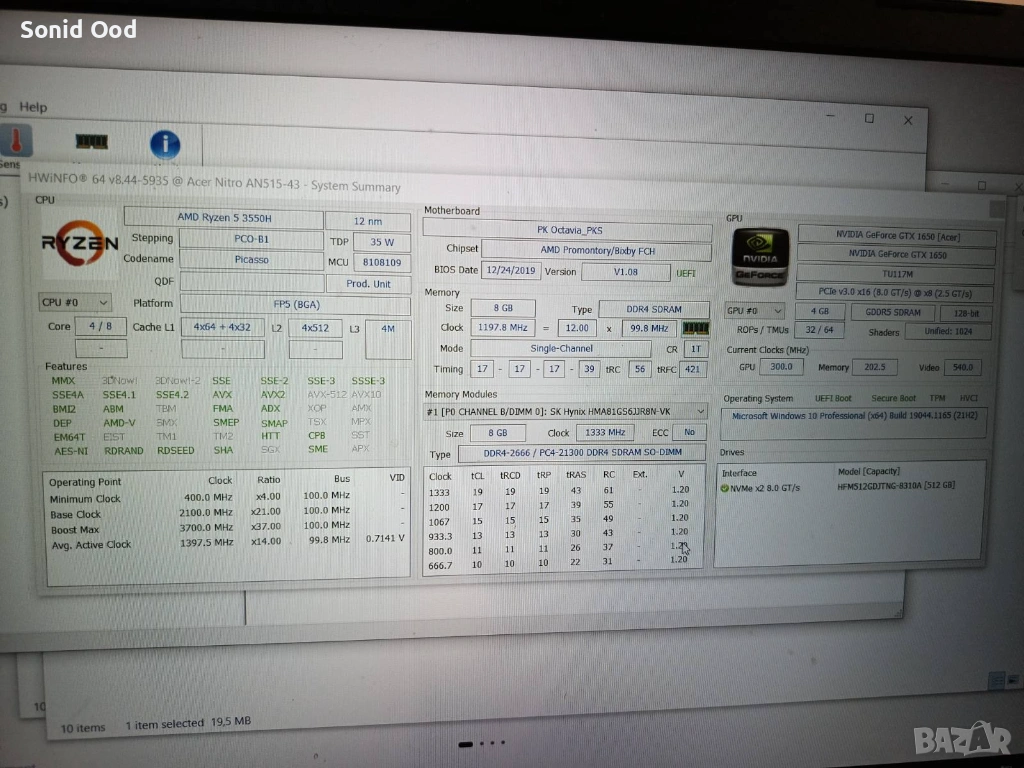Click the Secure Boot indicator
This screenshot has width=1024, height=768.
tap(892, 398)
